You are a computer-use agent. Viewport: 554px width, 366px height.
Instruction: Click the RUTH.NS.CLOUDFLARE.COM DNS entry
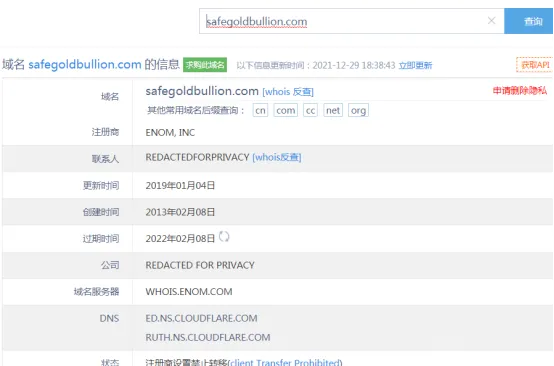(208, 337)
